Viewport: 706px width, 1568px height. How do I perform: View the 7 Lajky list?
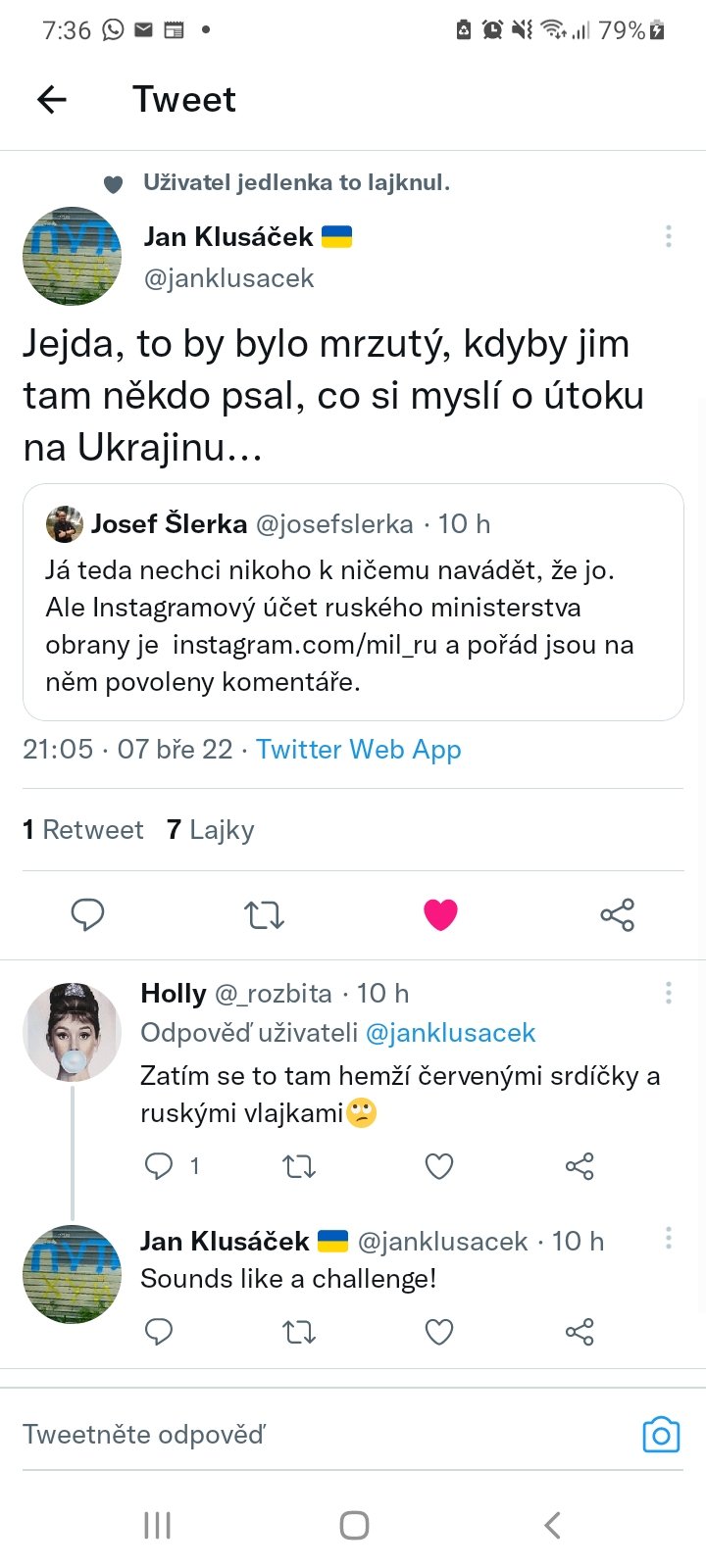211,830
